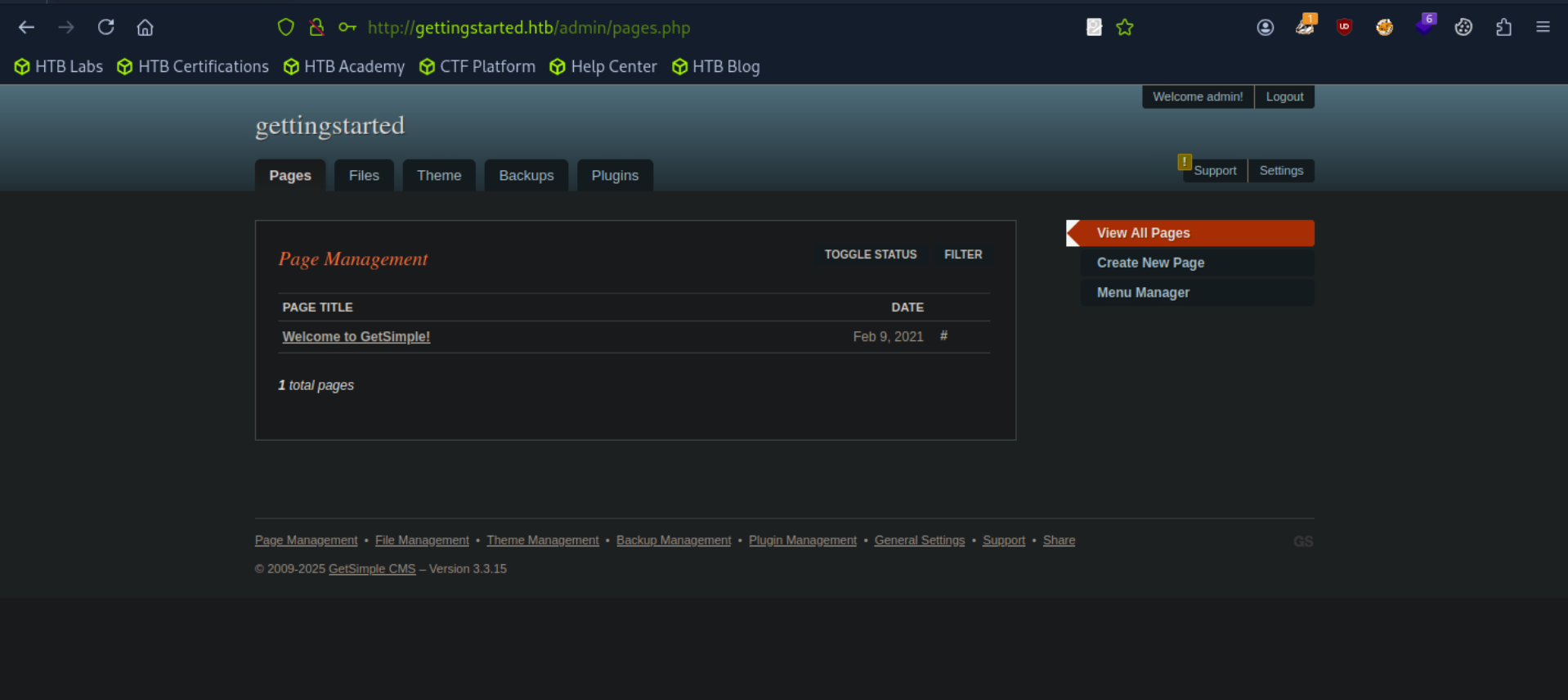Image resolution: width=1568 pixels, height=700 pixels.
Task: Open the extension with orange badge 1
Action: [x=1306, y=25]
